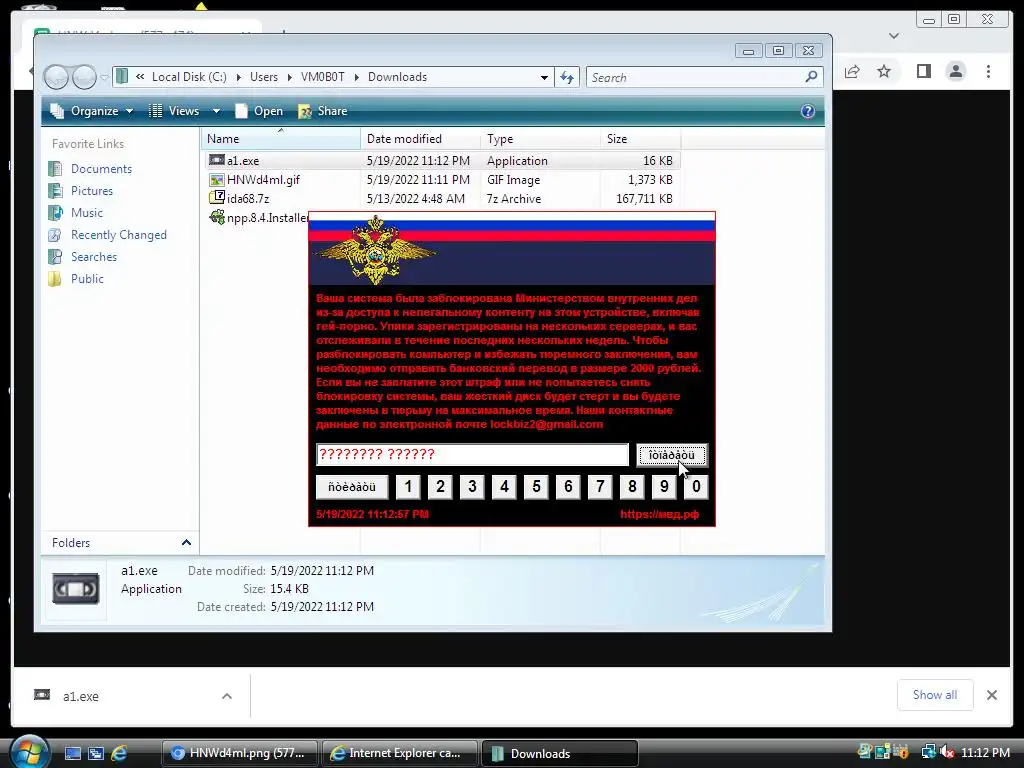Click the unlock code input field in ransom dialog

click(x=472, y=455)
